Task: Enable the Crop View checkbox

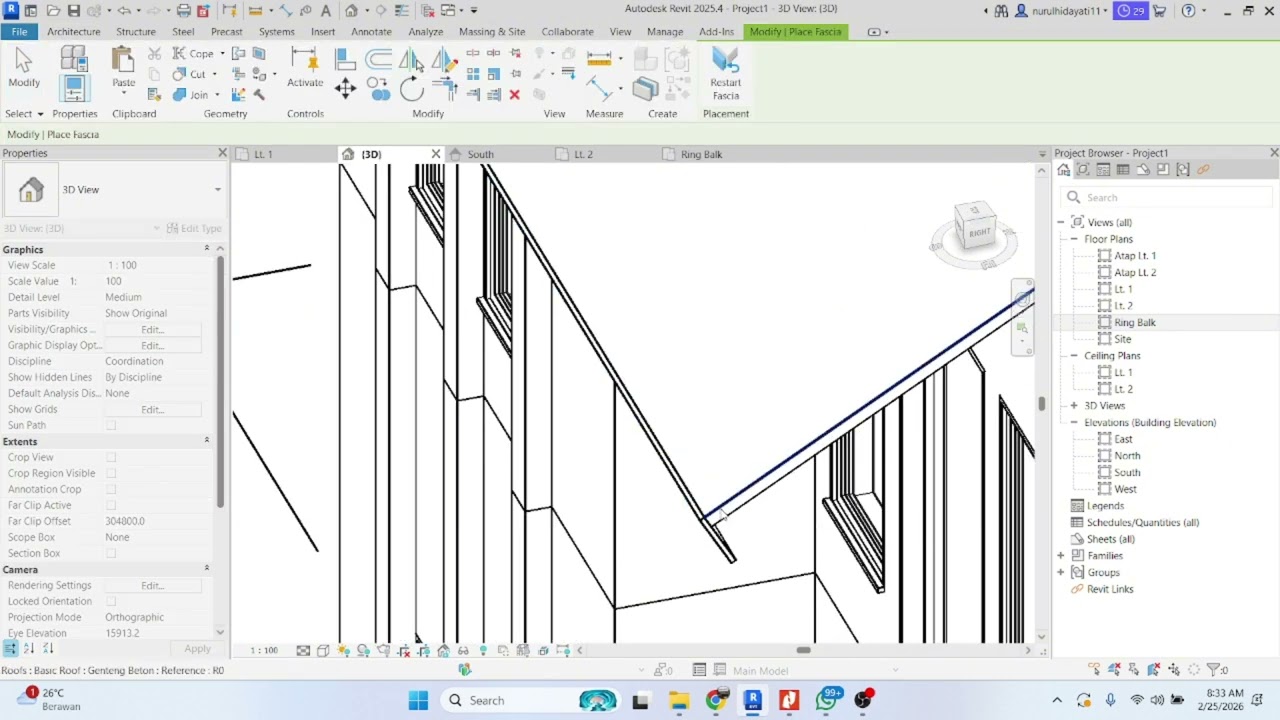Action: (x=111, y=457)
